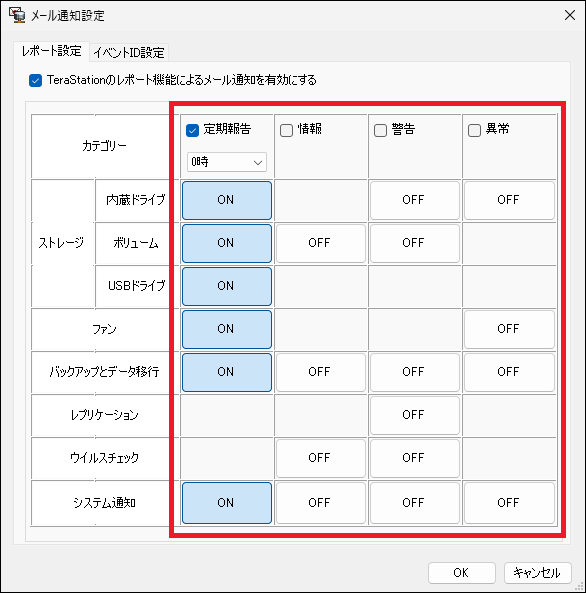
Task: Toggle ボリューム 情報 OFF button
Action: 321,243
